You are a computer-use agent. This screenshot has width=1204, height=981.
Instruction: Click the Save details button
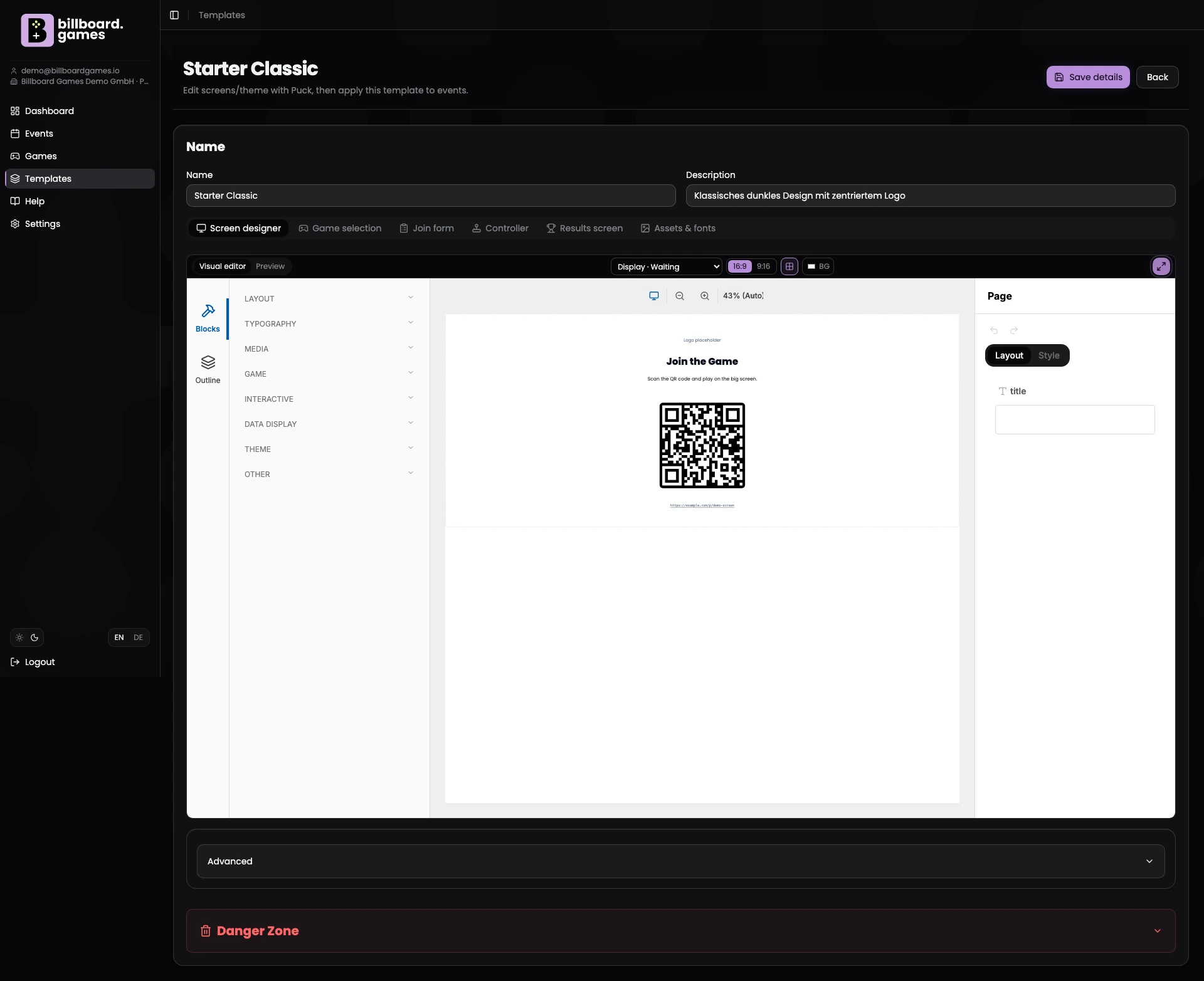click(x=1087, y=76)
